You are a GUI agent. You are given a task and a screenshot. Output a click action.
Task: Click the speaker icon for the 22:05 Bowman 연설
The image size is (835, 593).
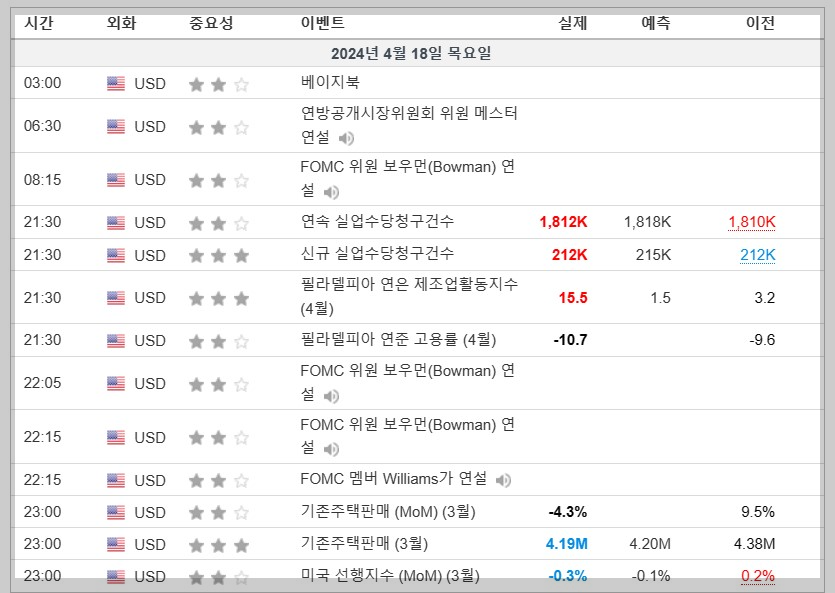(331, 396)
